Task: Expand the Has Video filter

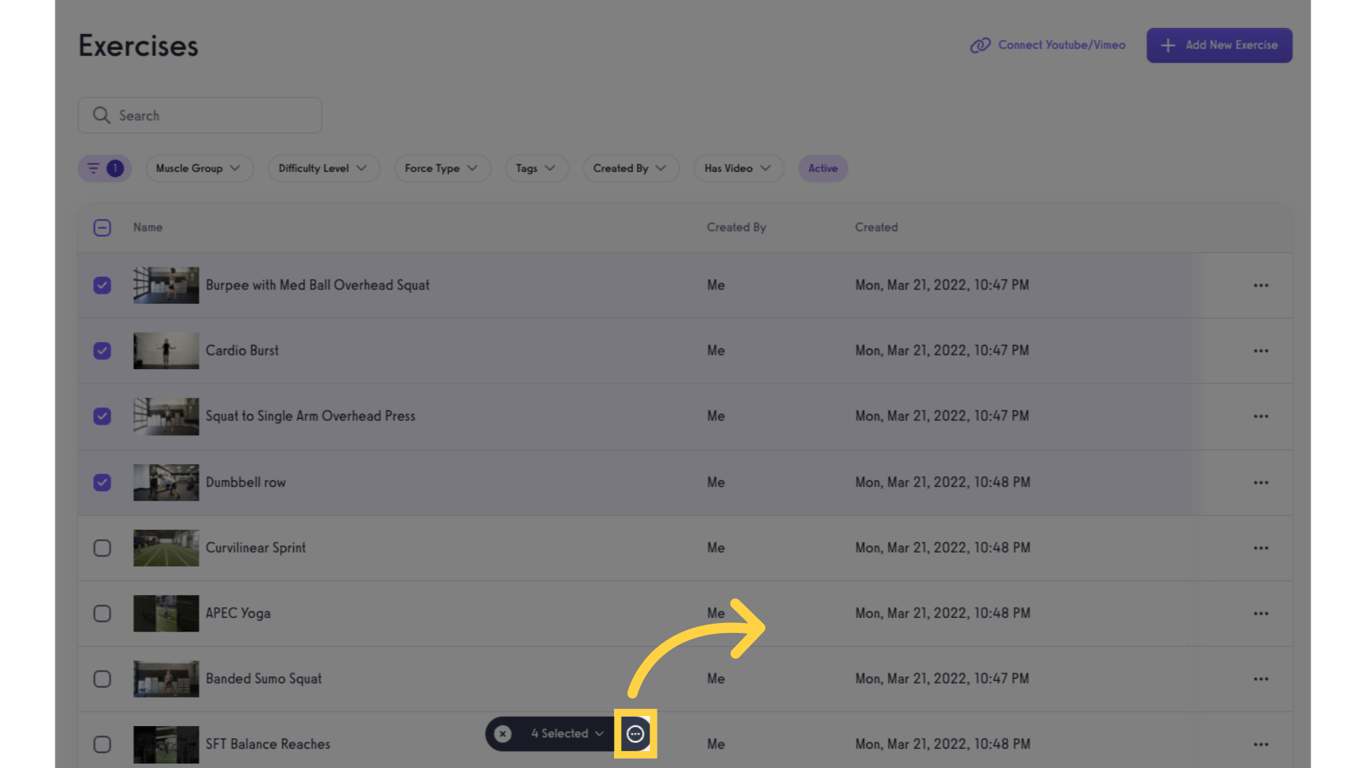Action: (x=738, y=168)
